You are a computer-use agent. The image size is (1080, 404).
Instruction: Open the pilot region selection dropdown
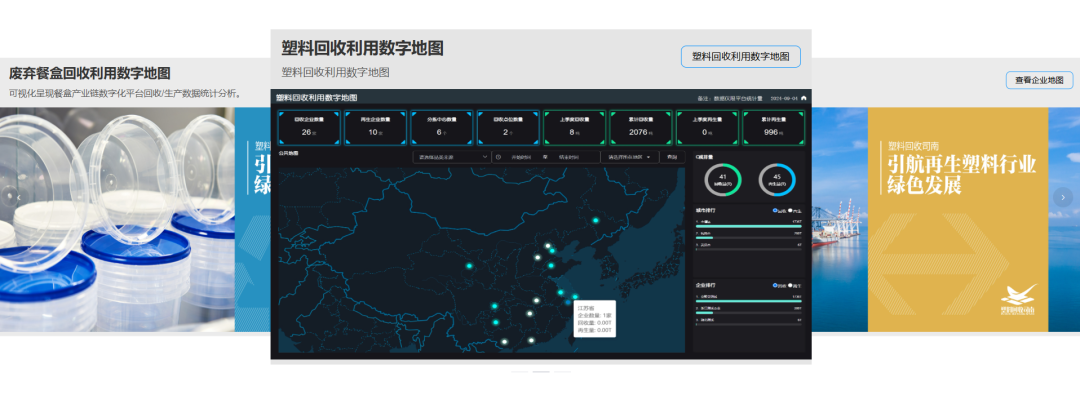point(630,157)
